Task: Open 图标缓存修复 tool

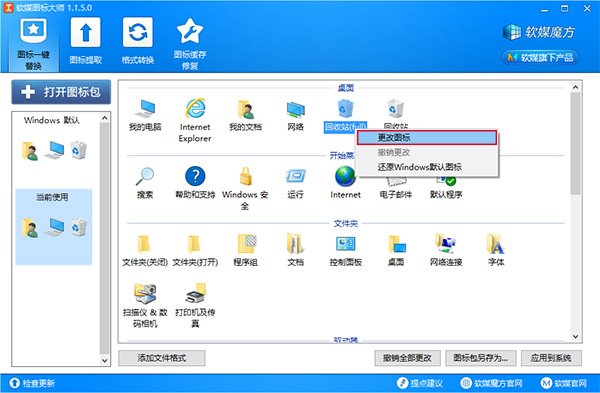Action: 190,44
